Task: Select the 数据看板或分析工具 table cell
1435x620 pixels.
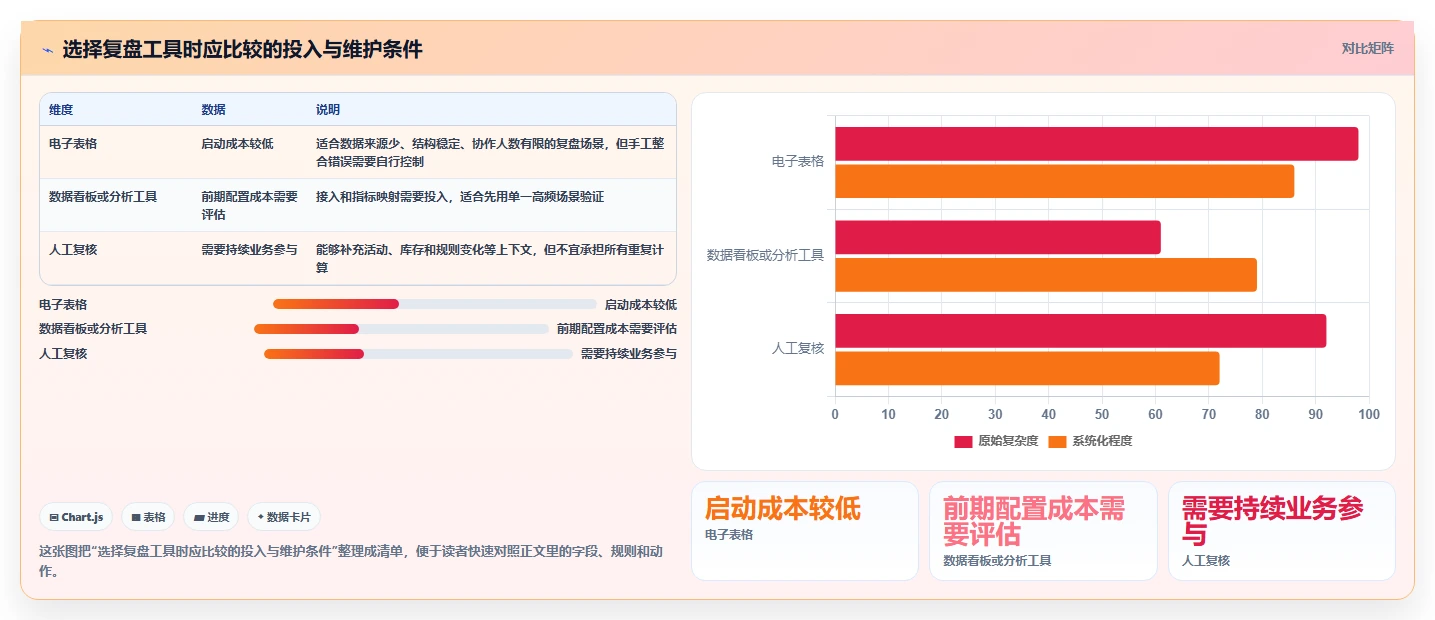Action: pos(116,205)
